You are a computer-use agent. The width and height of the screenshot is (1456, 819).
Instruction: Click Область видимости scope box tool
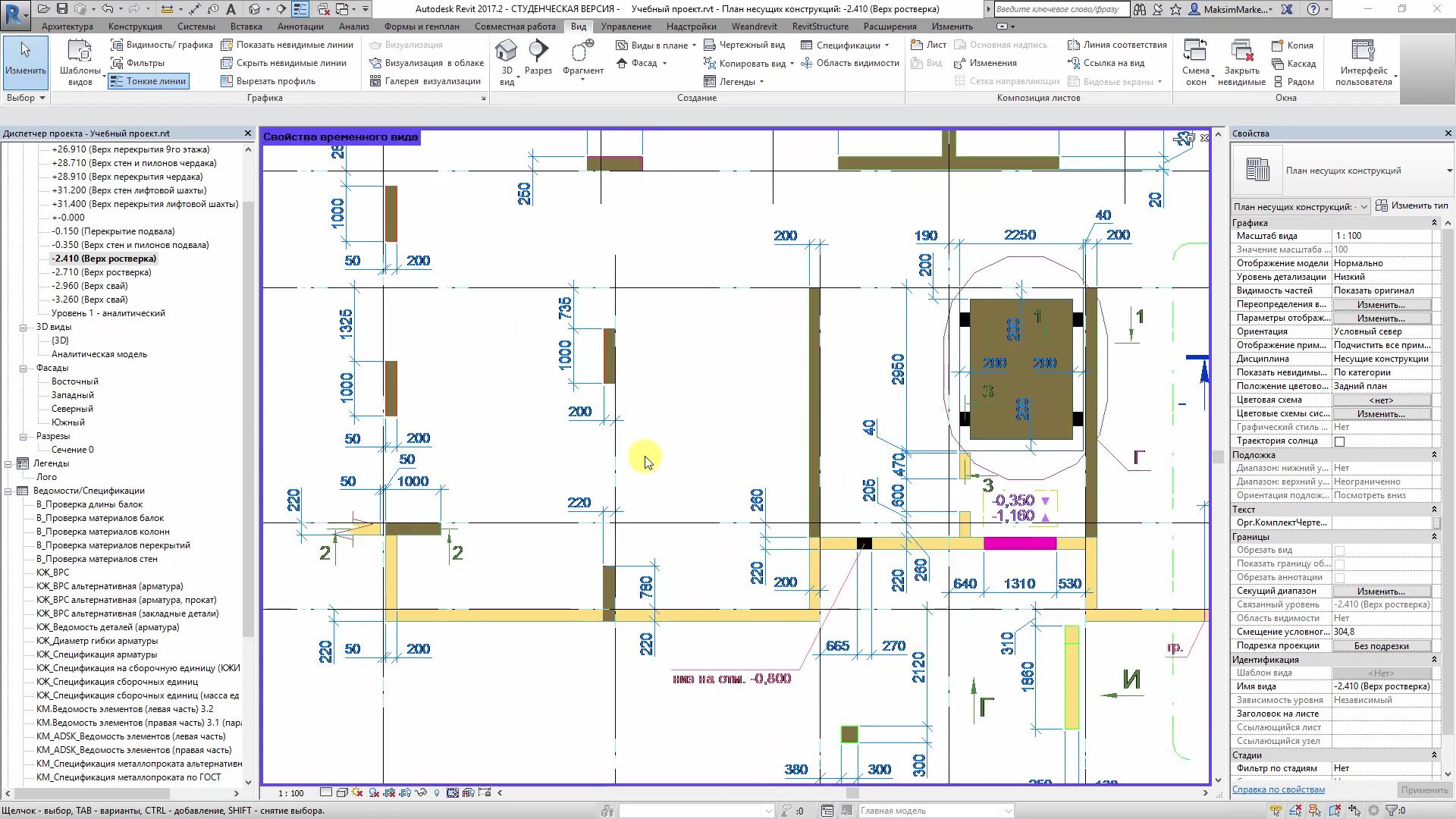[850, 63]
